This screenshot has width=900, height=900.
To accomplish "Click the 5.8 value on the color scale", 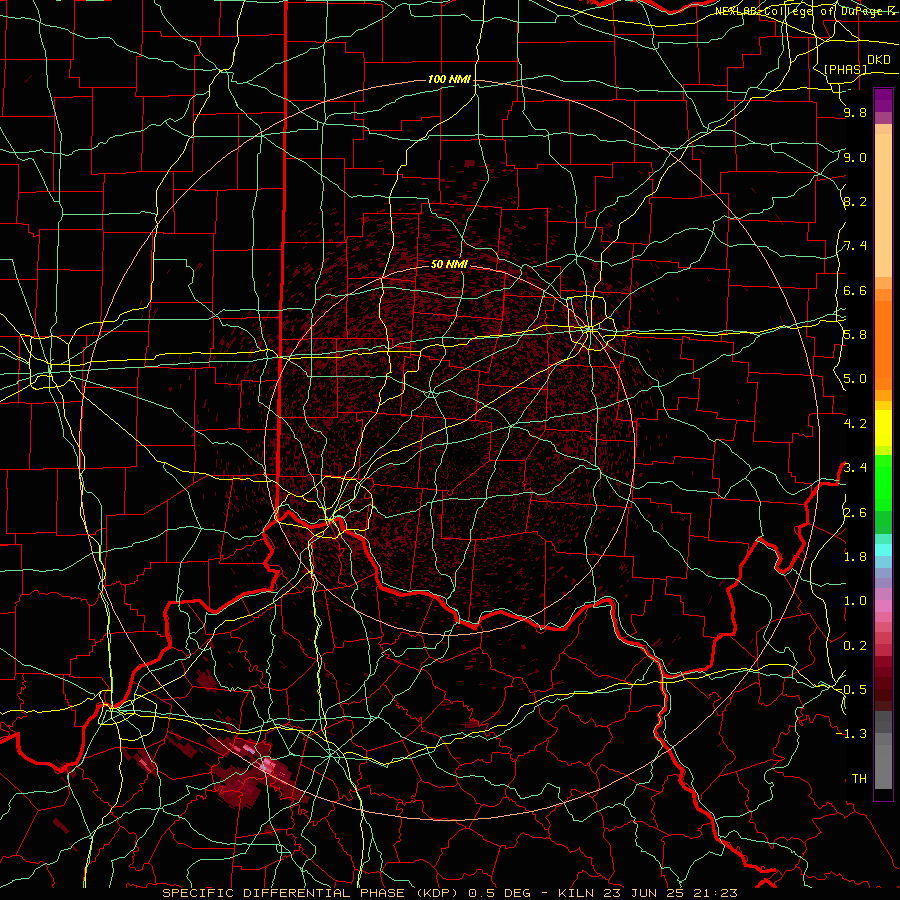I will pos(855,335).
